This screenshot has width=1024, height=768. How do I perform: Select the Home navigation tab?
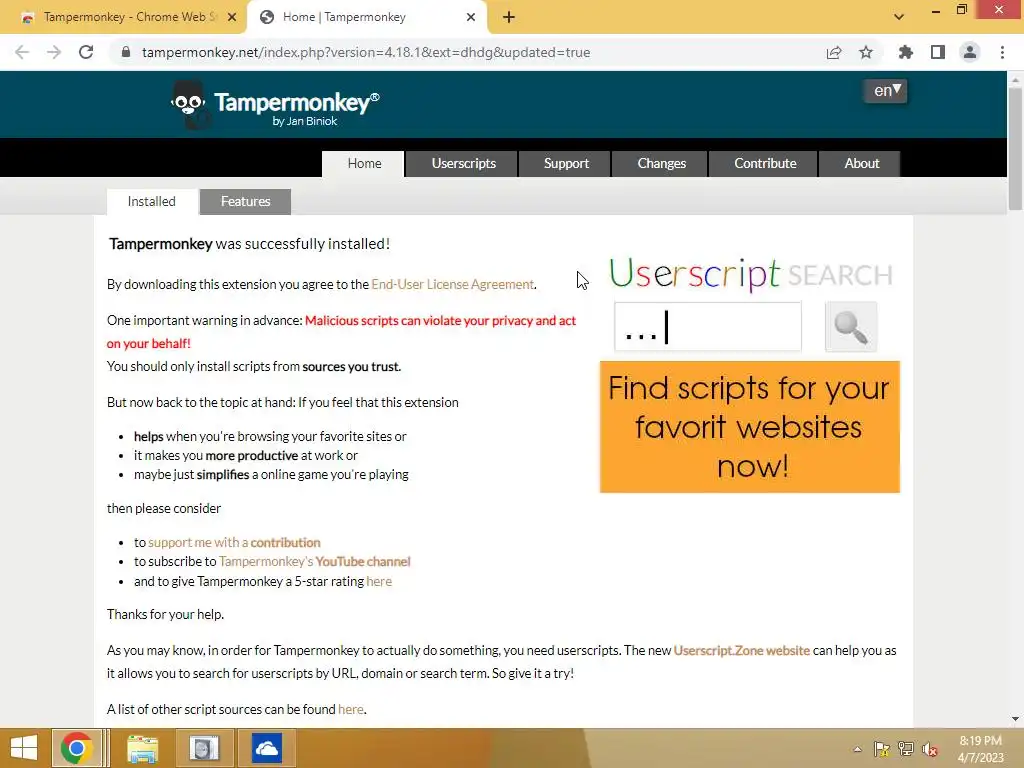(364, 163)
